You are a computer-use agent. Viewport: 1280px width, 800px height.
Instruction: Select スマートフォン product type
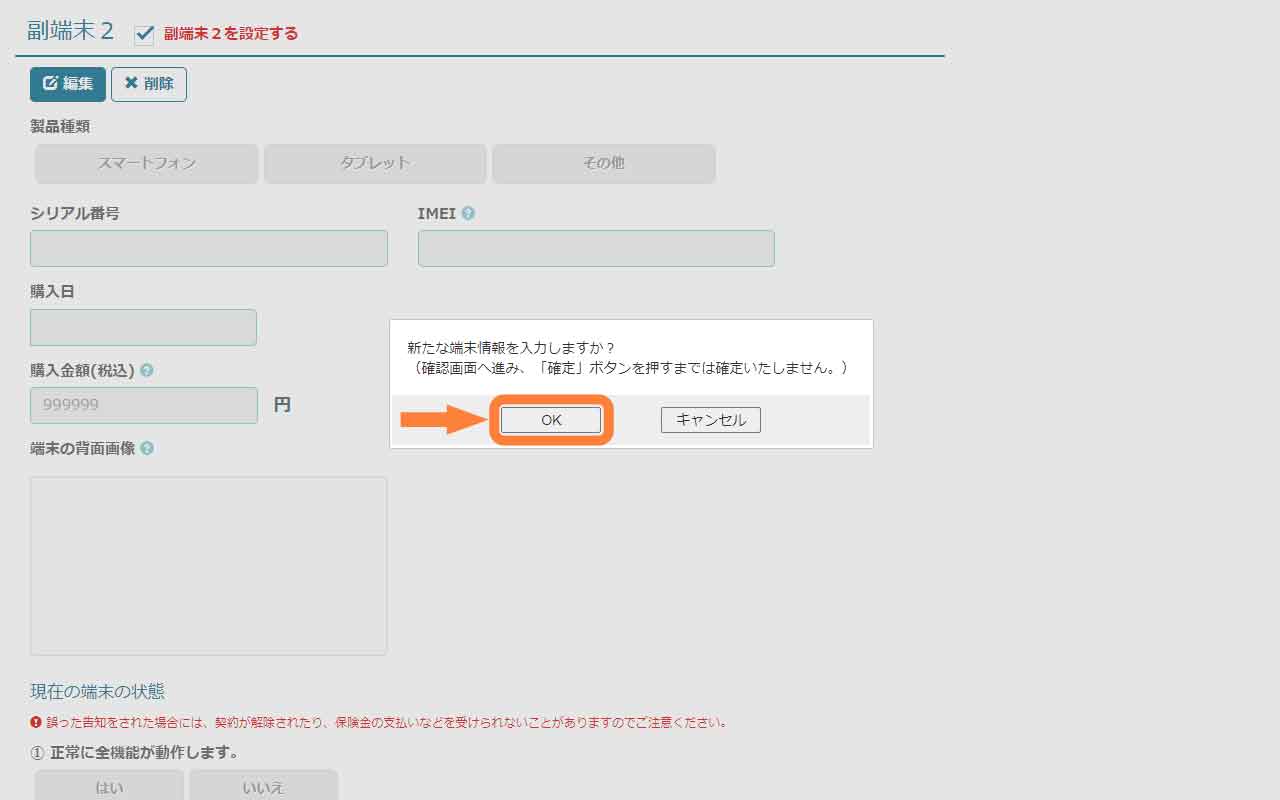[x=147, y=163]
